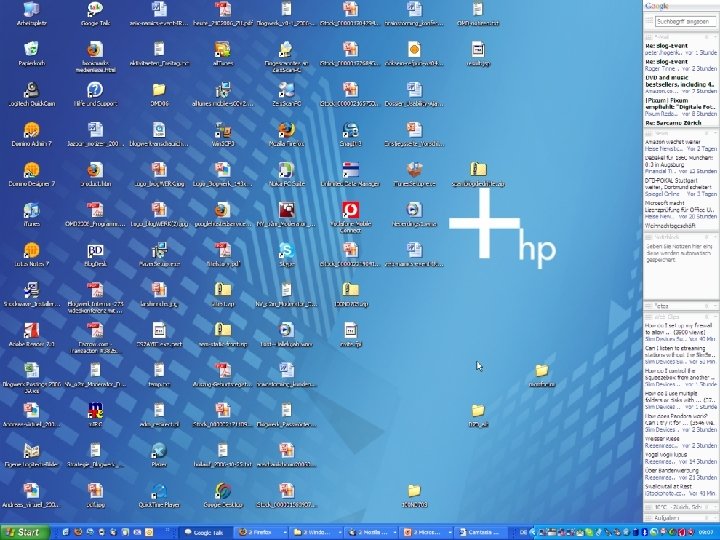Screen dimensions: 720x540
Task: Select the iTunes desktop shortcut
Action: coord(31,215)
